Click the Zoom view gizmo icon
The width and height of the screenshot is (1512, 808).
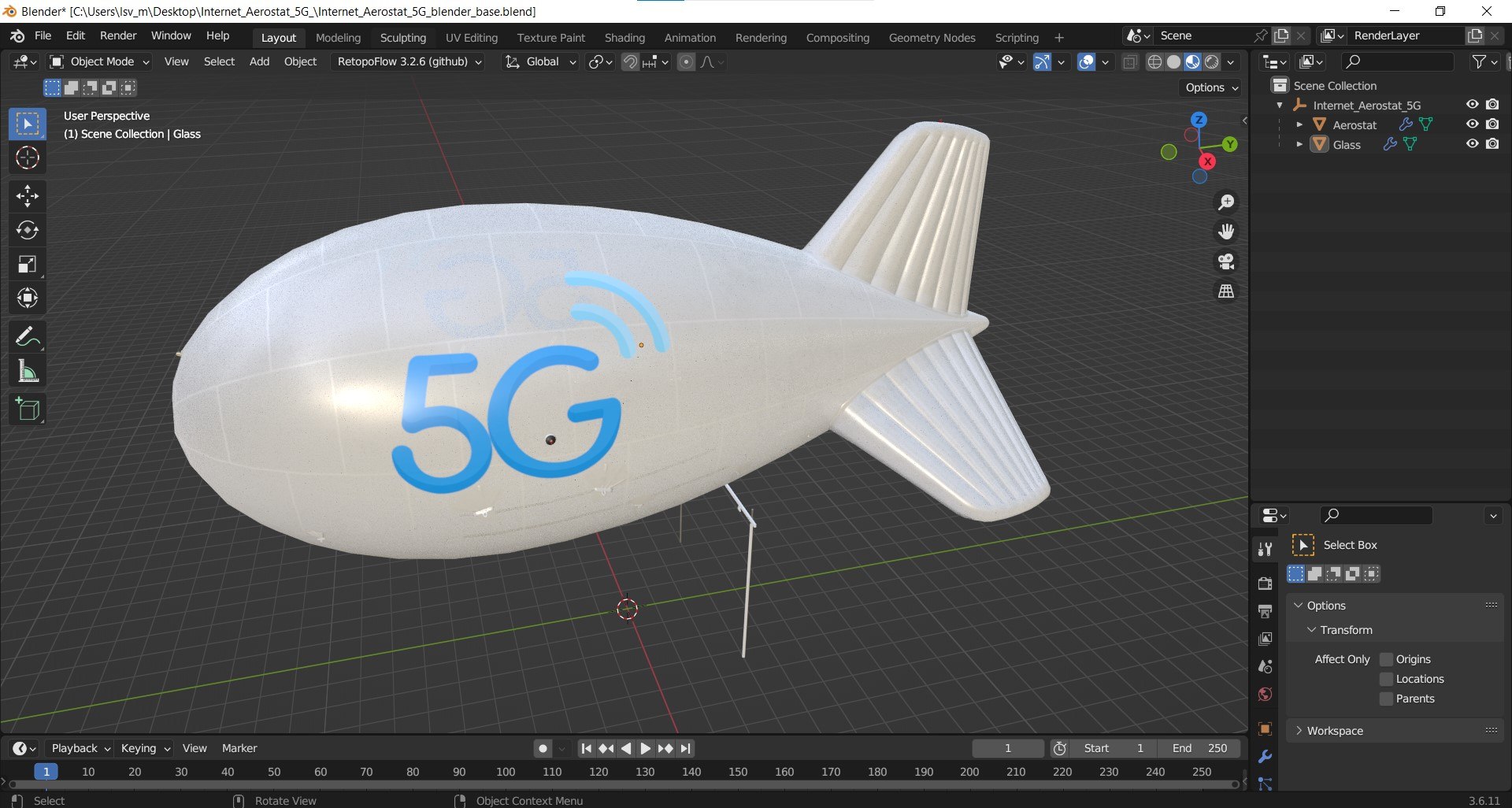point(1226,202)
